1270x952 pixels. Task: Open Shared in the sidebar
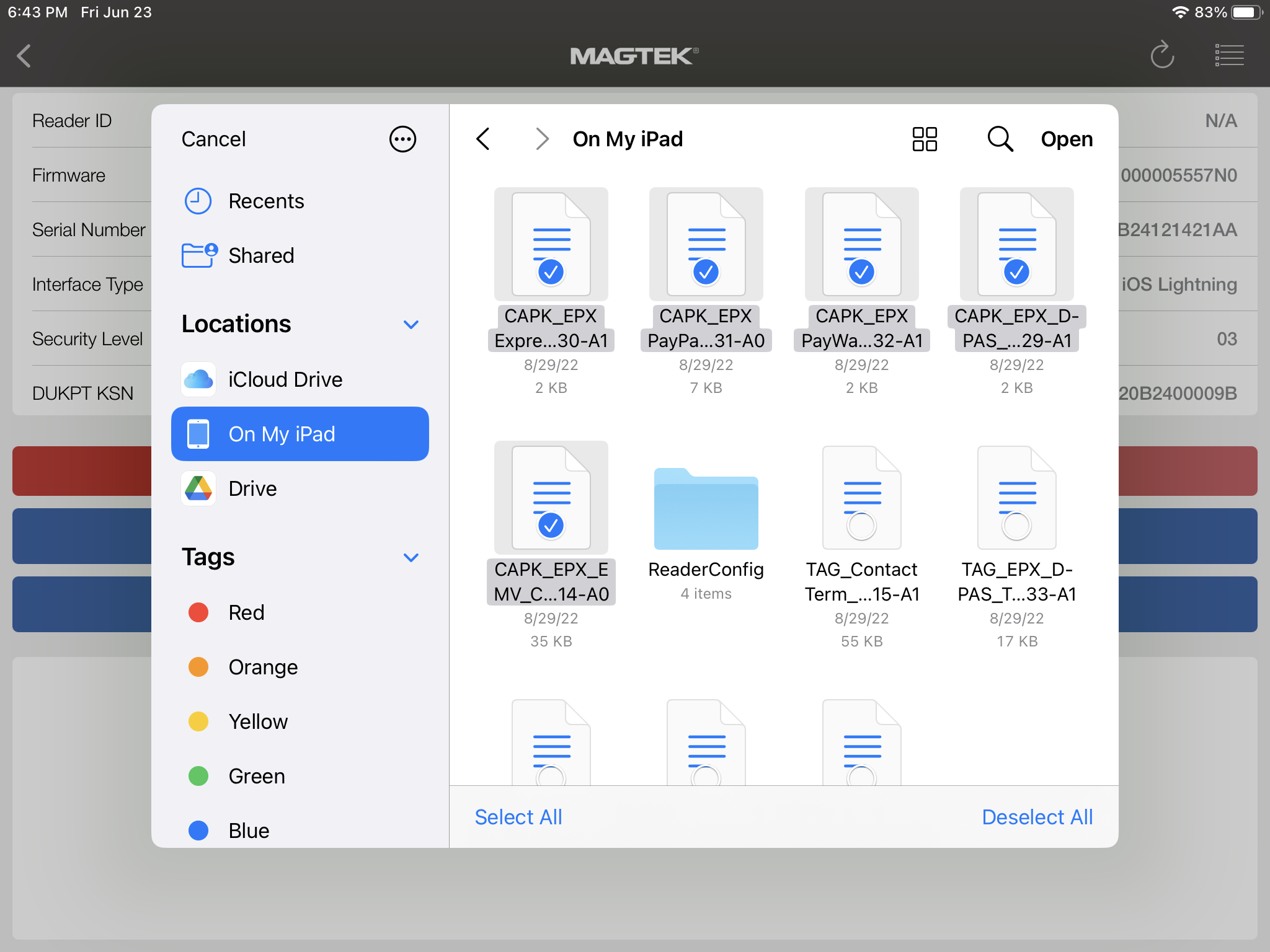tap(300, 255)
